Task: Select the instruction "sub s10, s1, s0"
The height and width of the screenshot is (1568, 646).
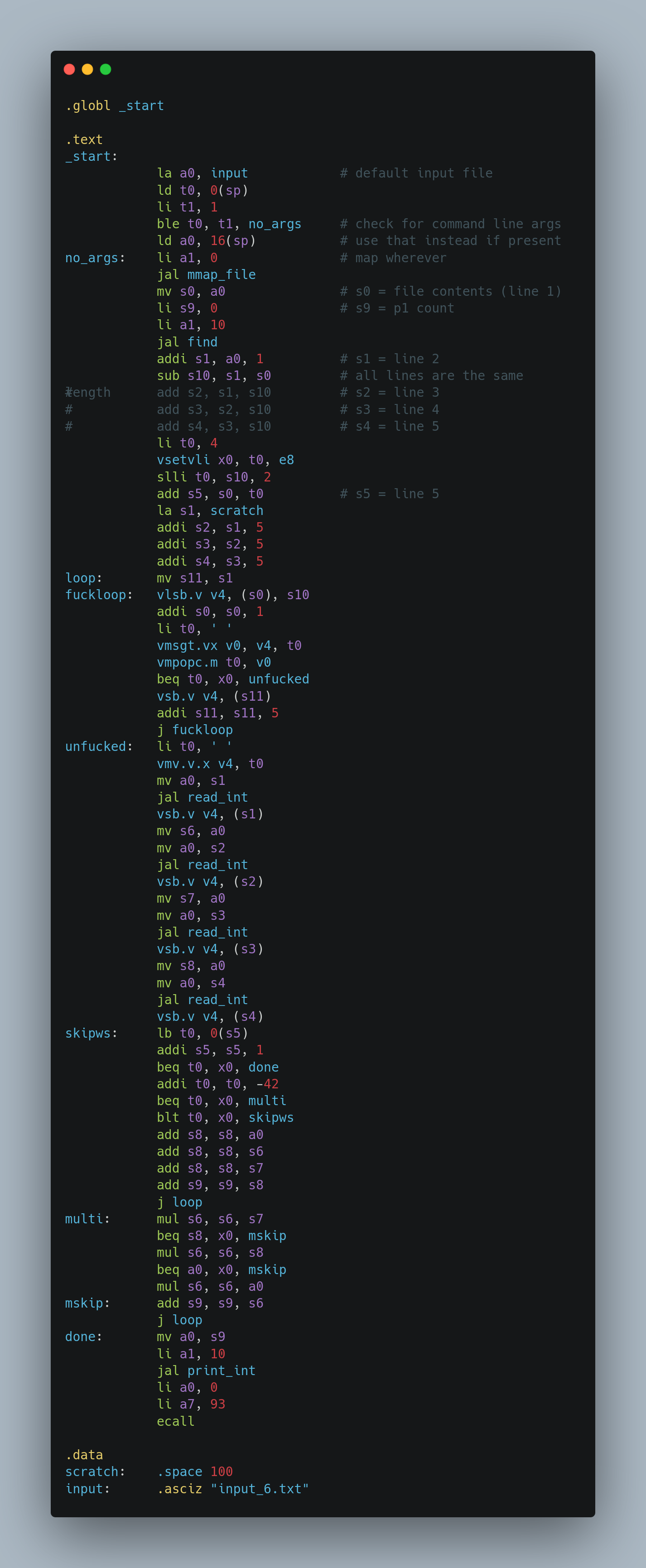Action: click(x=214, y=375)
